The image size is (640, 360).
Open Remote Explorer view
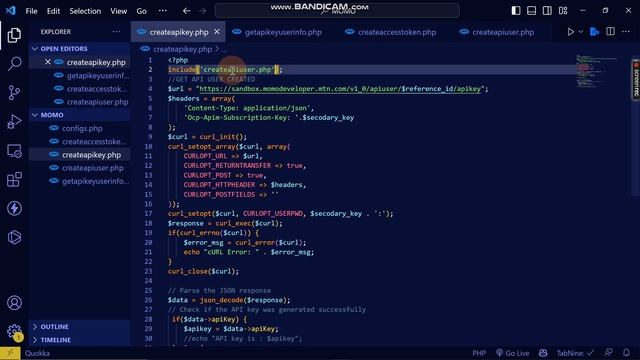(14, 151)
